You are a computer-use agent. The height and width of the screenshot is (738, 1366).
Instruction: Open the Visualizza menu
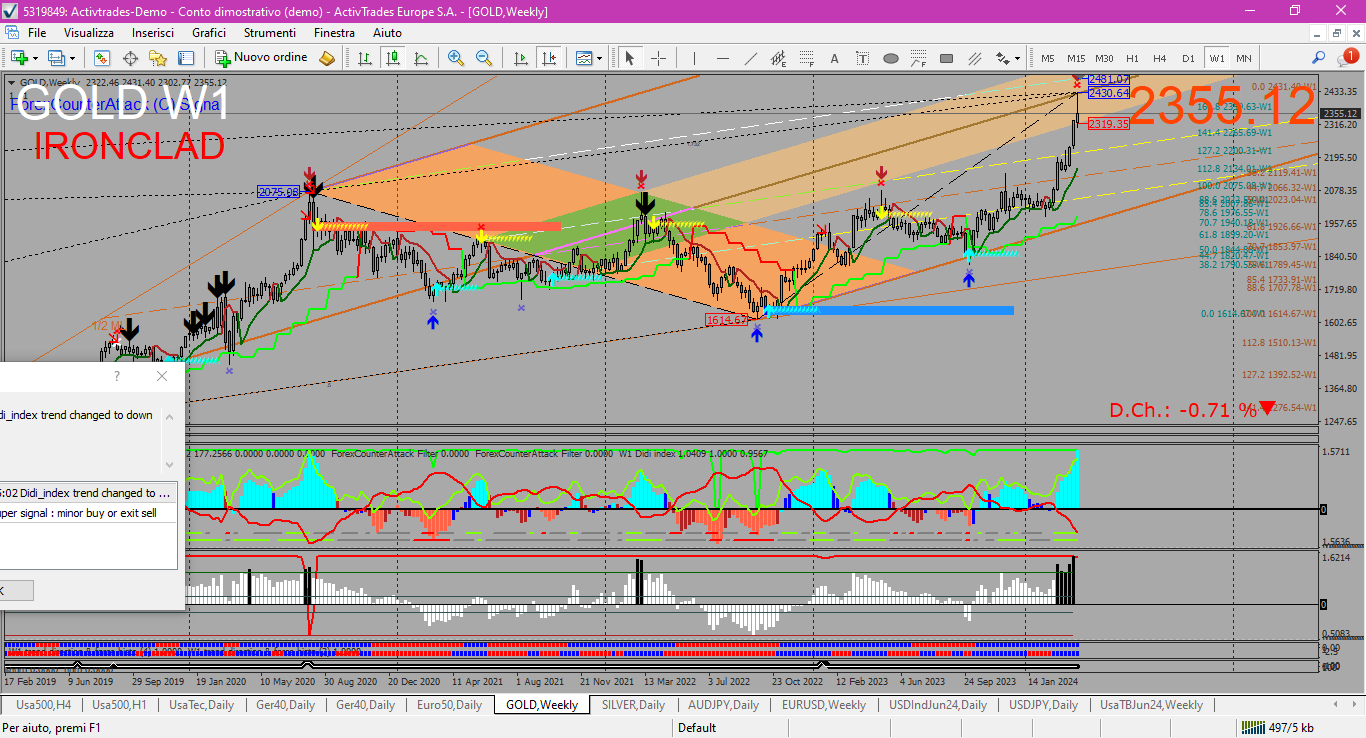click(89, 33)
